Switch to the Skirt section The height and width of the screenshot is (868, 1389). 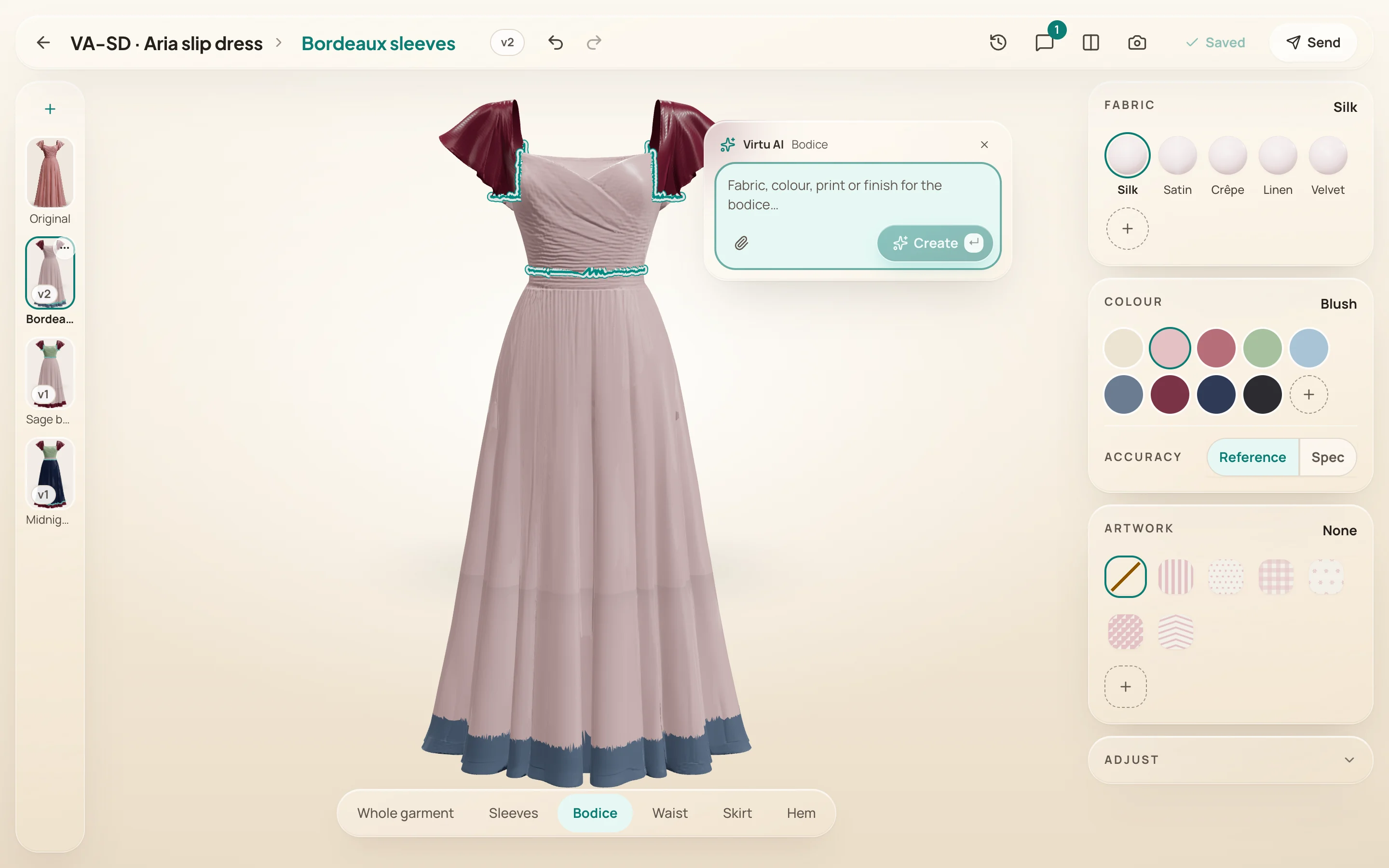(x=737, y=813)
